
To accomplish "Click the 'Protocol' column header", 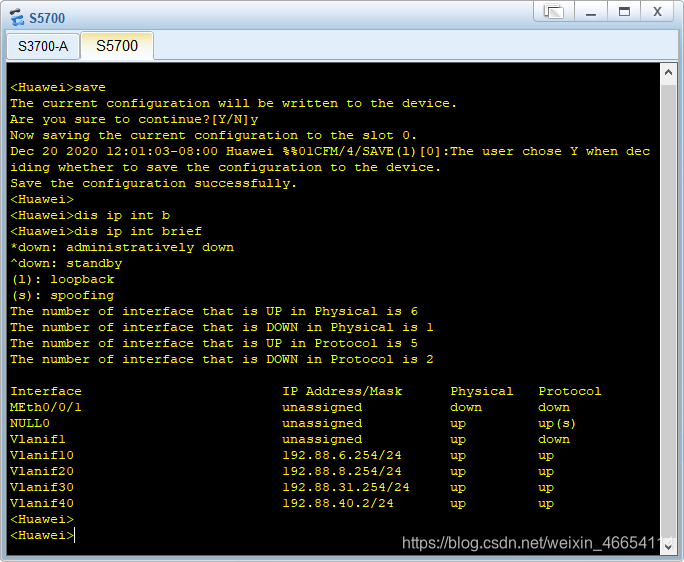I will [x=570, y=391].
